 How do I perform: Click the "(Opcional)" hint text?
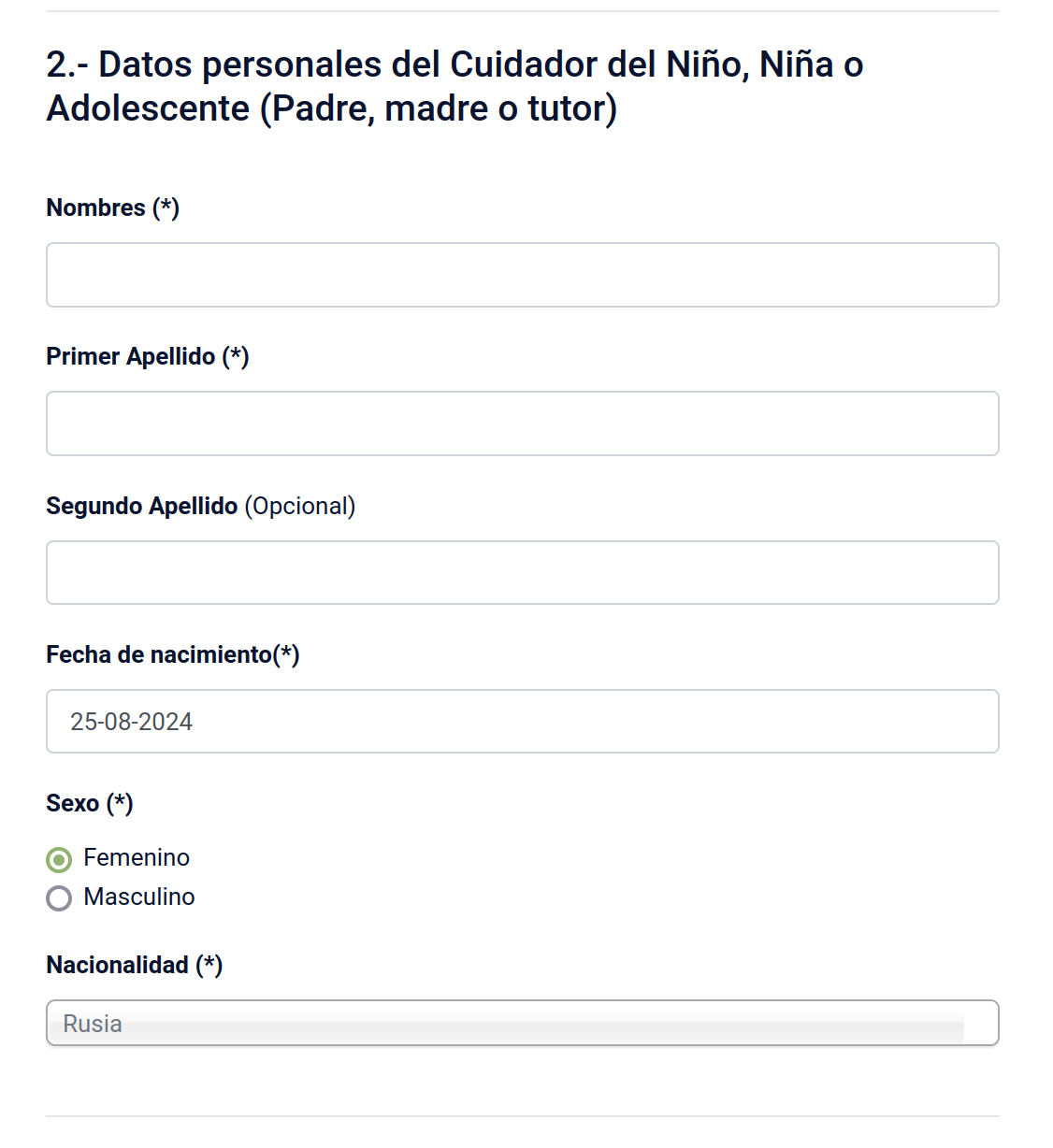300,506
